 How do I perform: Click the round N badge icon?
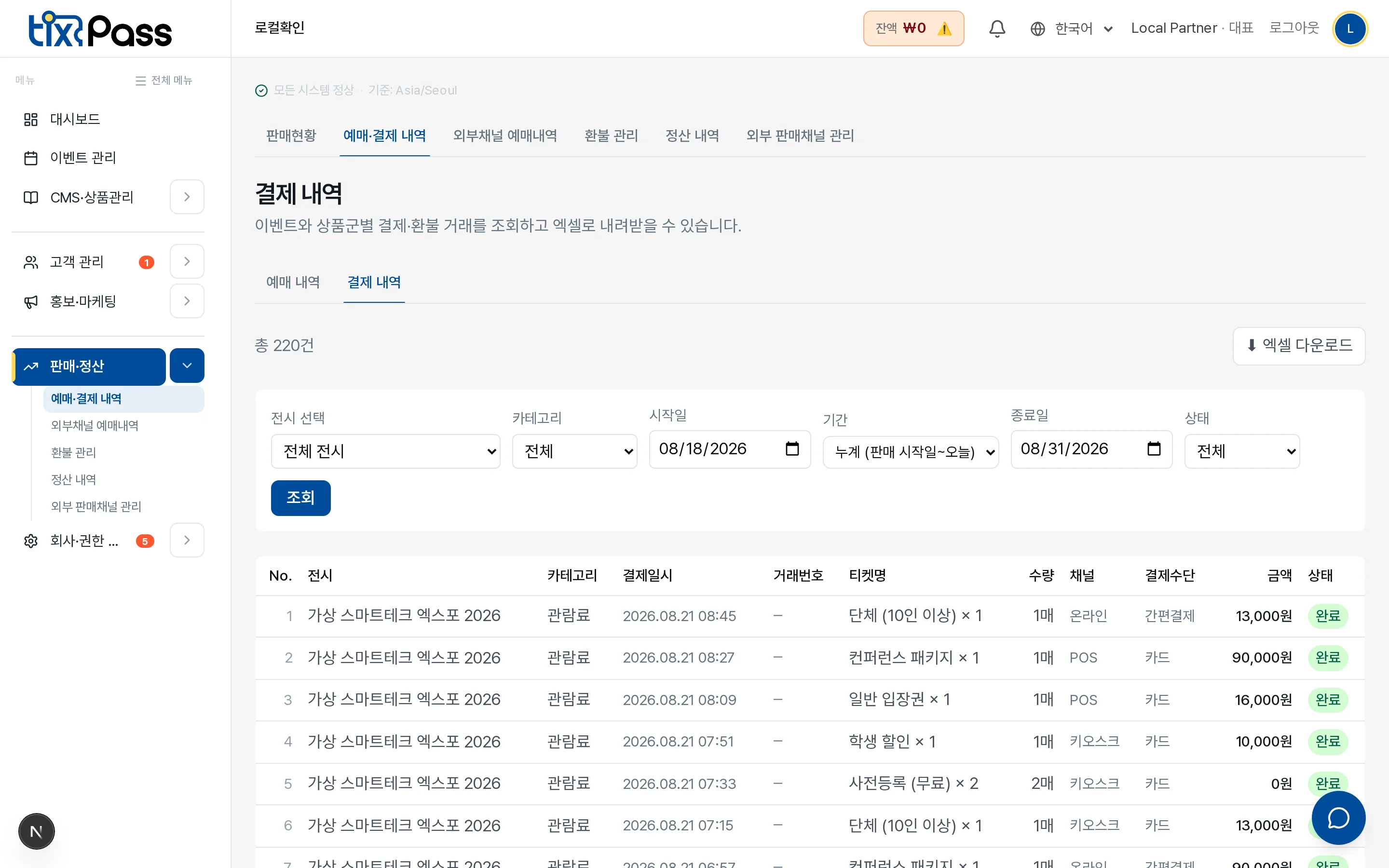(36, 831)
